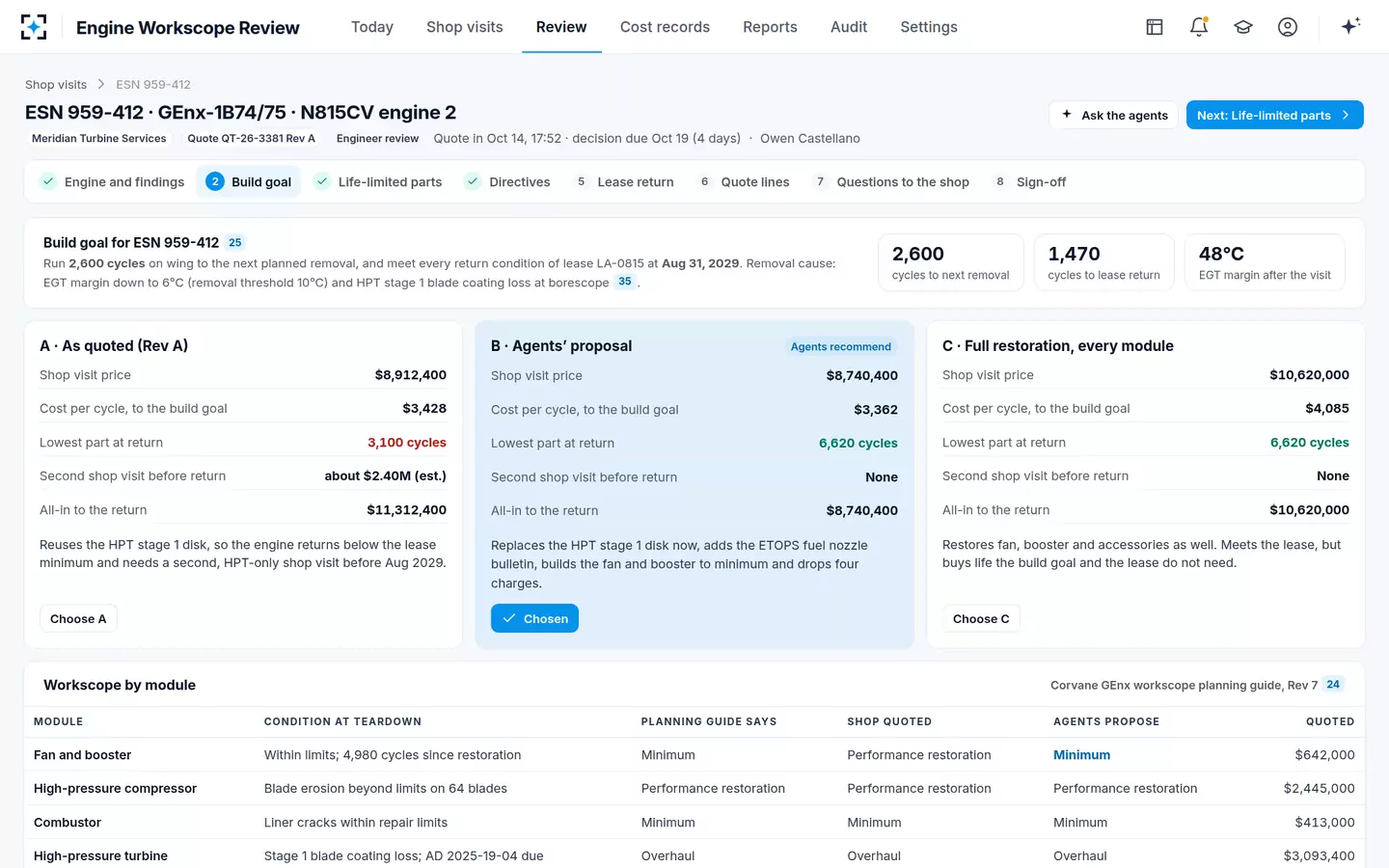Open the graduation cap learning icon
This screenshot has width=1389, height=868.
tap(1243, 27)
